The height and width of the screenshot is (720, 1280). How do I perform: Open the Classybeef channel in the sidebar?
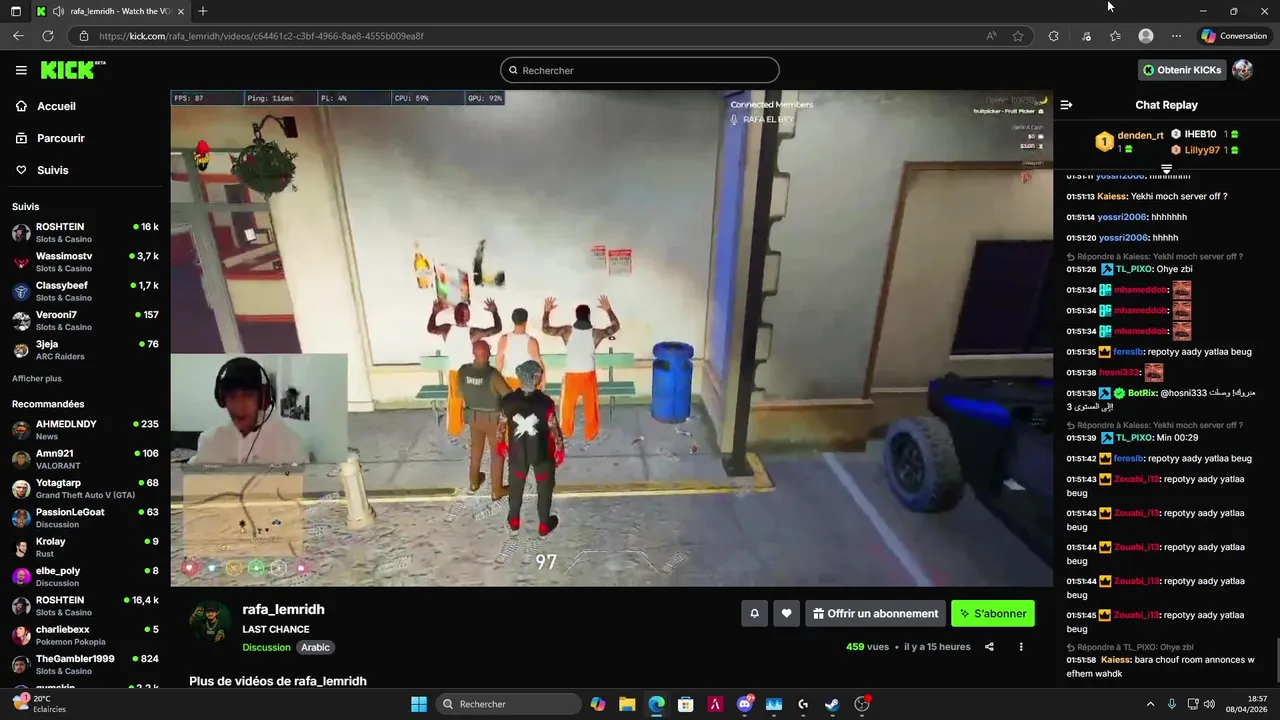(85, 291)
